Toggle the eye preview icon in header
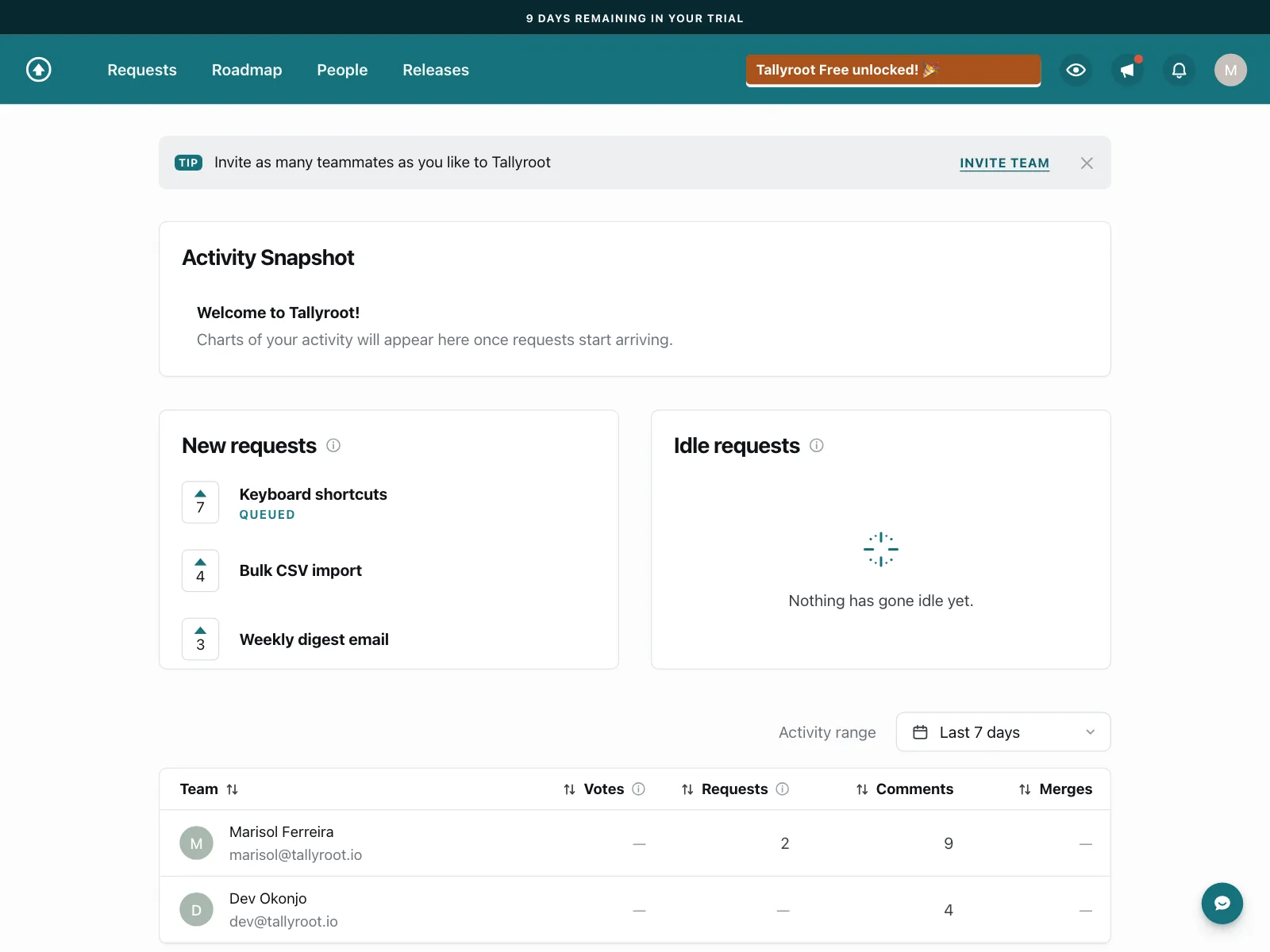 [1076, 70]
